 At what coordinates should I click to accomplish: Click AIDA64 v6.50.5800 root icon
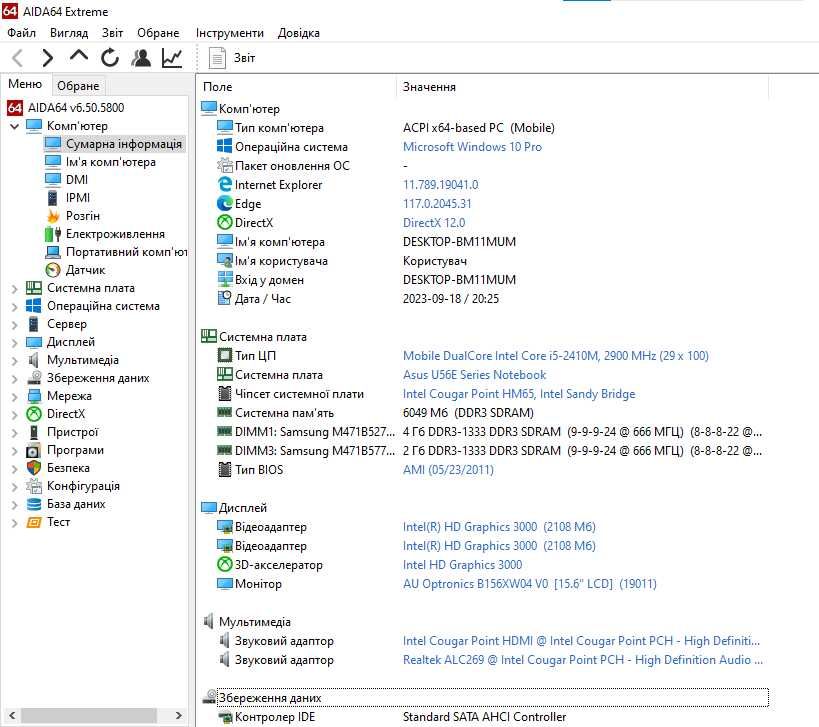(x=14, y=108)
